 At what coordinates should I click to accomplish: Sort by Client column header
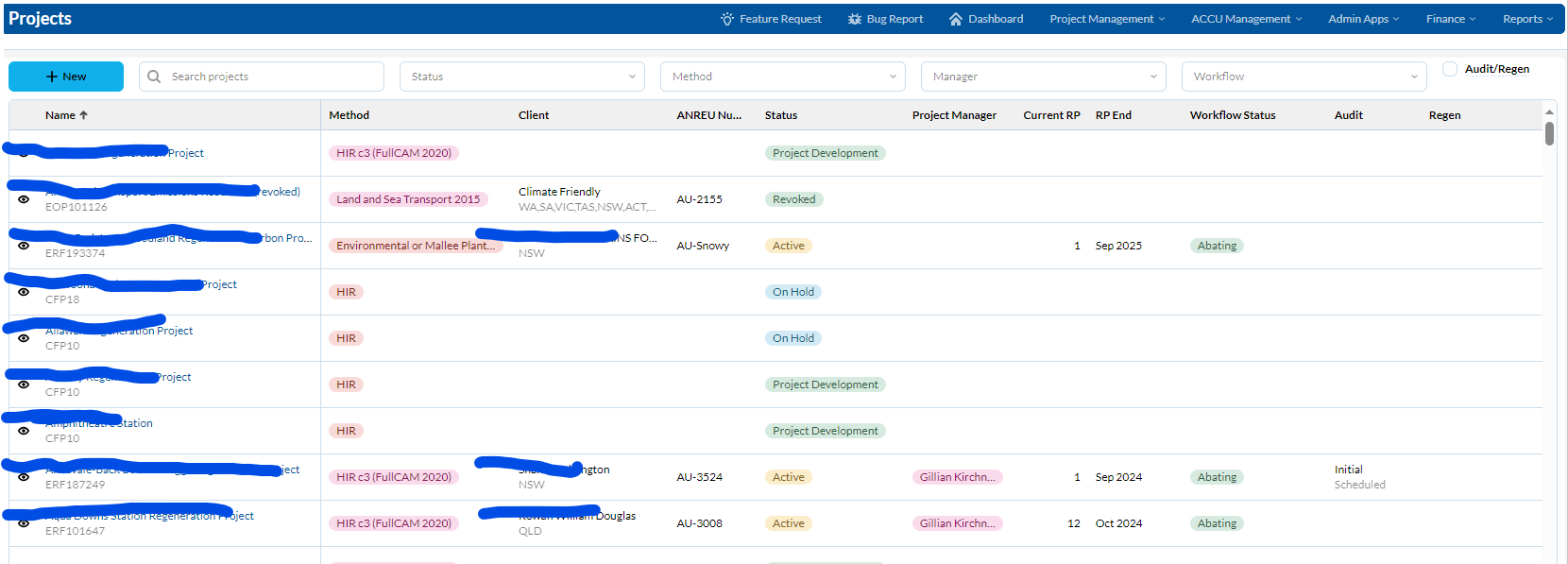point(534,115)
